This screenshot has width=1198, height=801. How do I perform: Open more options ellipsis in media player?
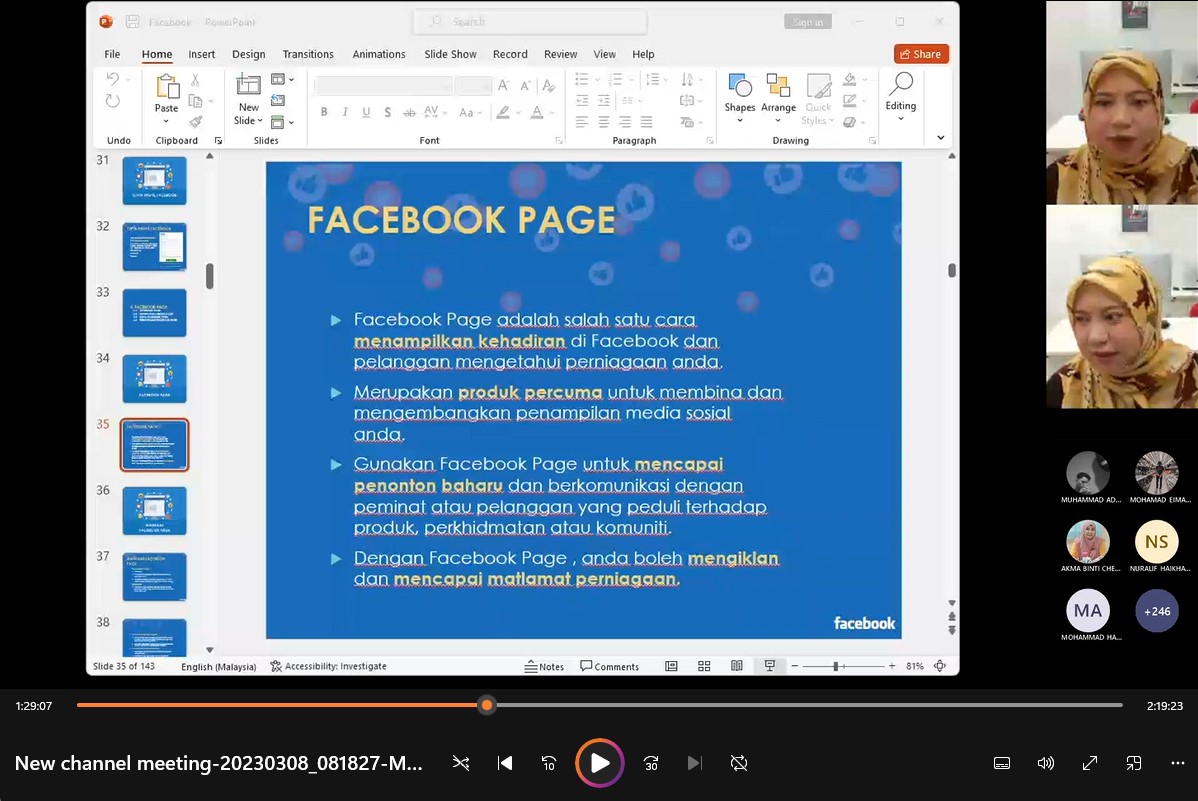point(1178,763)
